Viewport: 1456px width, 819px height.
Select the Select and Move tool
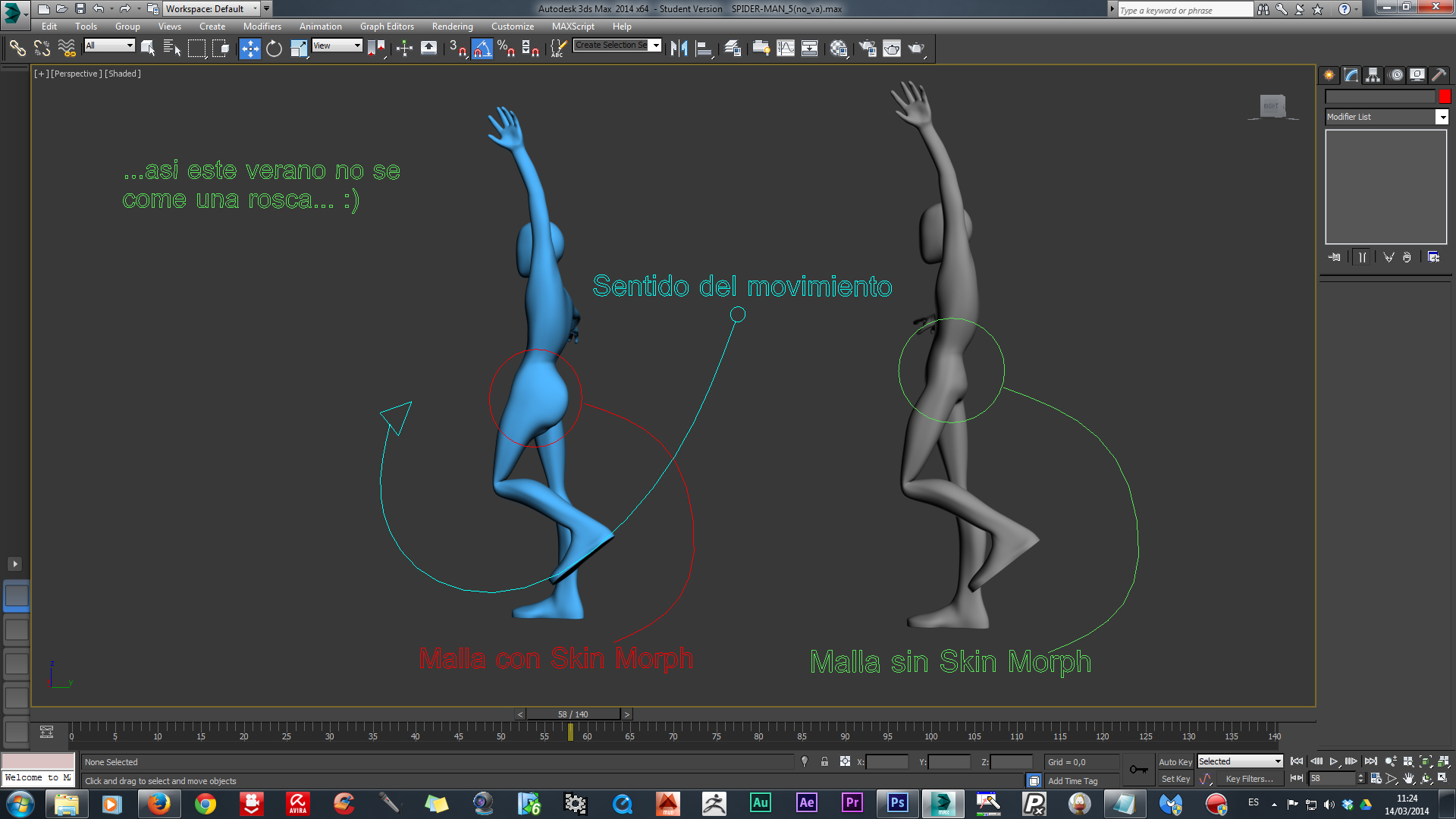pyautogui.click(x=249, y=49)
